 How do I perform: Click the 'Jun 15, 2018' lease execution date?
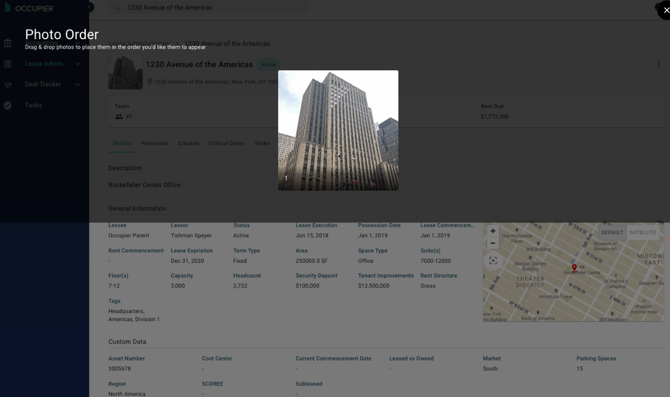point(312,235)
